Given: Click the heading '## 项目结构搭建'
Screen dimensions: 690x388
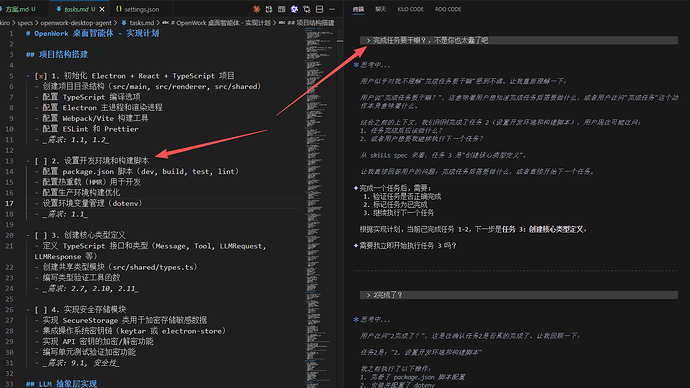Looking at the screenshot, I should click(x=57, y=55).
